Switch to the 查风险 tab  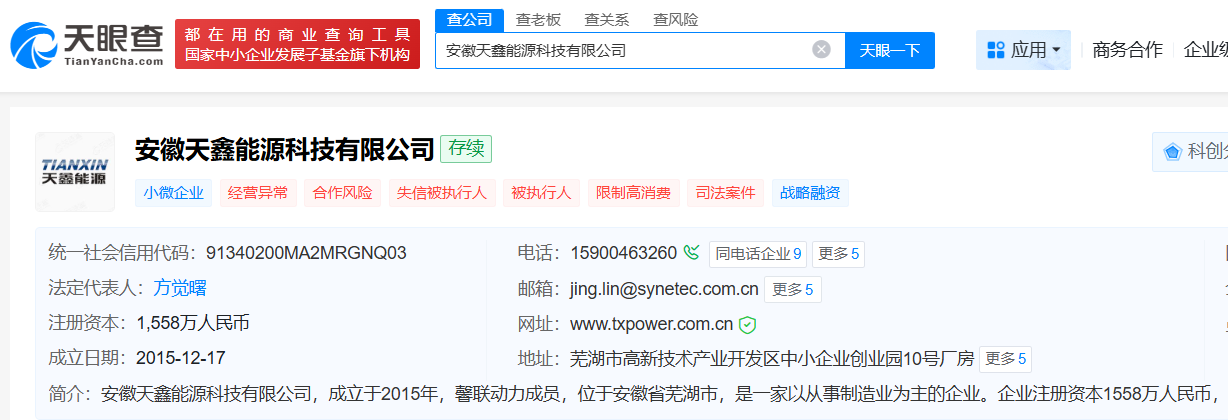click(x=675, y=19)
